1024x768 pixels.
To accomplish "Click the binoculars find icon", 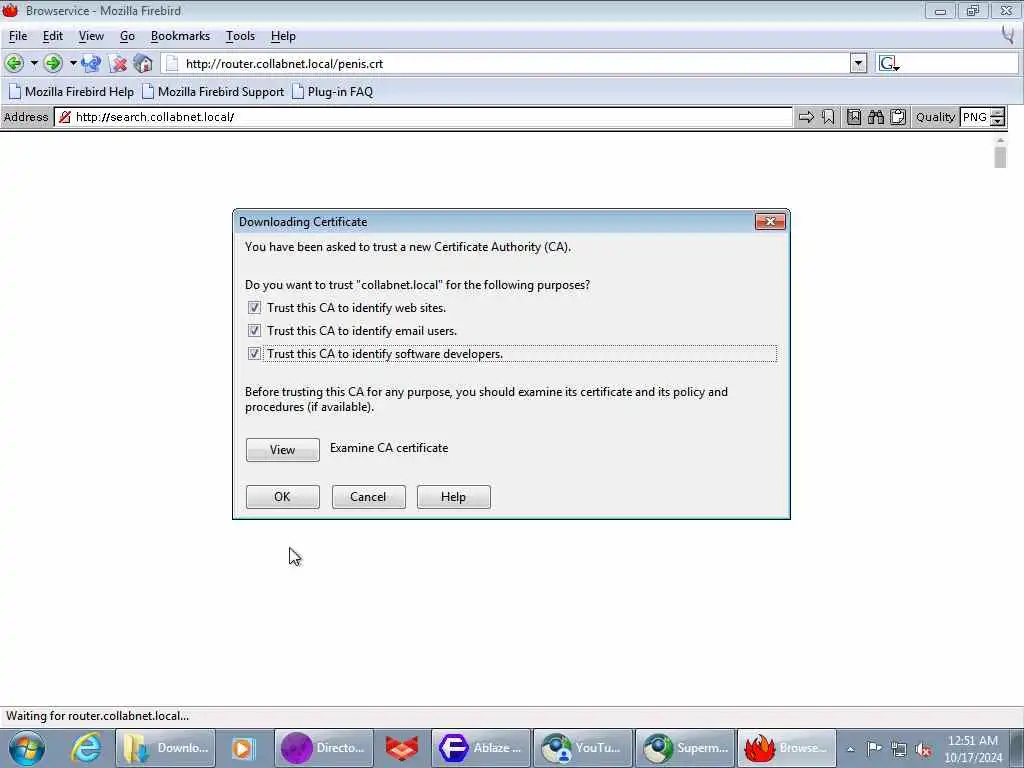I will click(x=876, y=117).
